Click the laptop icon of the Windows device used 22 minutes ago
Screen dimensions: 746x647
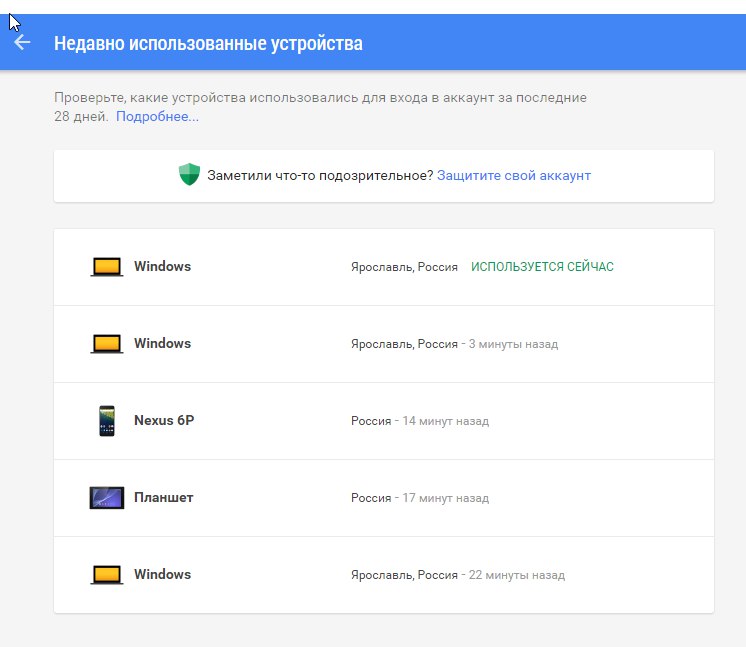coord(107,575)
